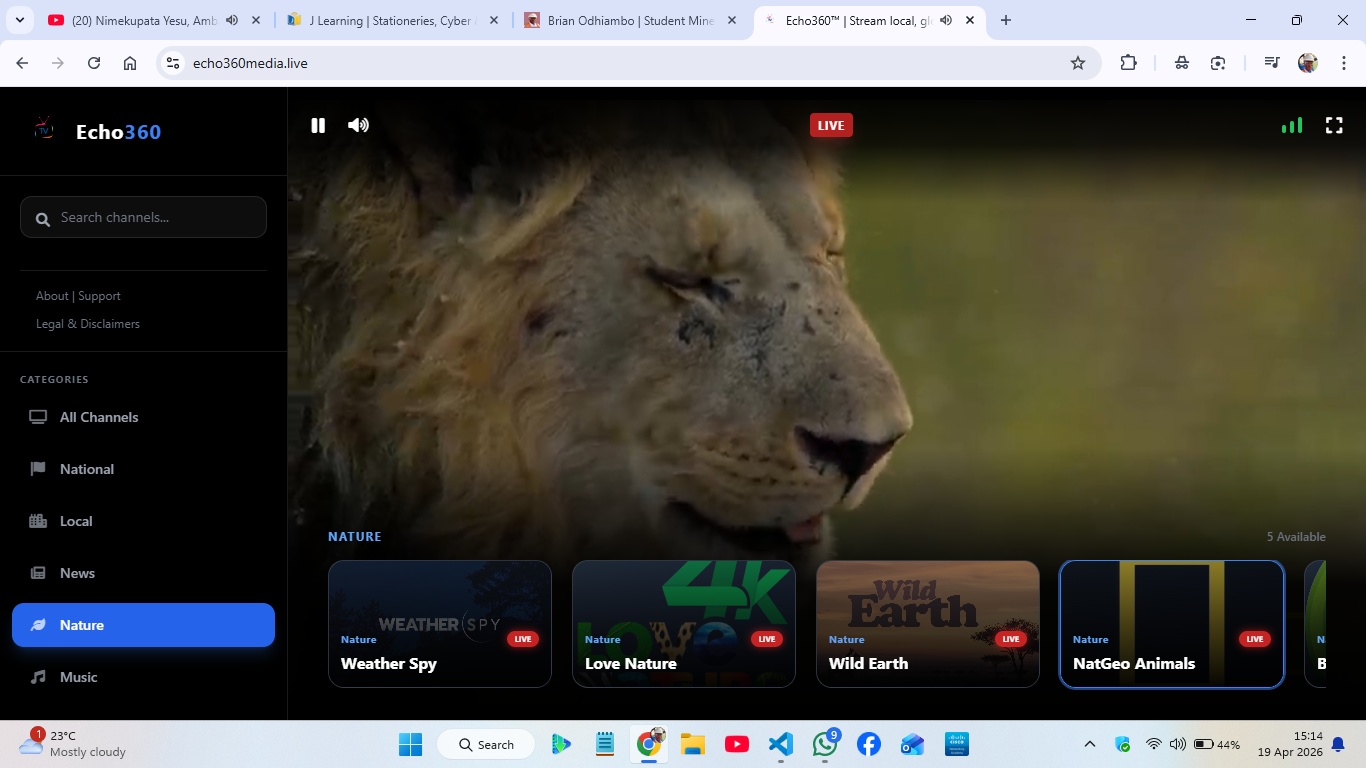Go to the browser home page
This screenshot has height=768, width=1366.
pyautogui.click(x=130, y=63)
